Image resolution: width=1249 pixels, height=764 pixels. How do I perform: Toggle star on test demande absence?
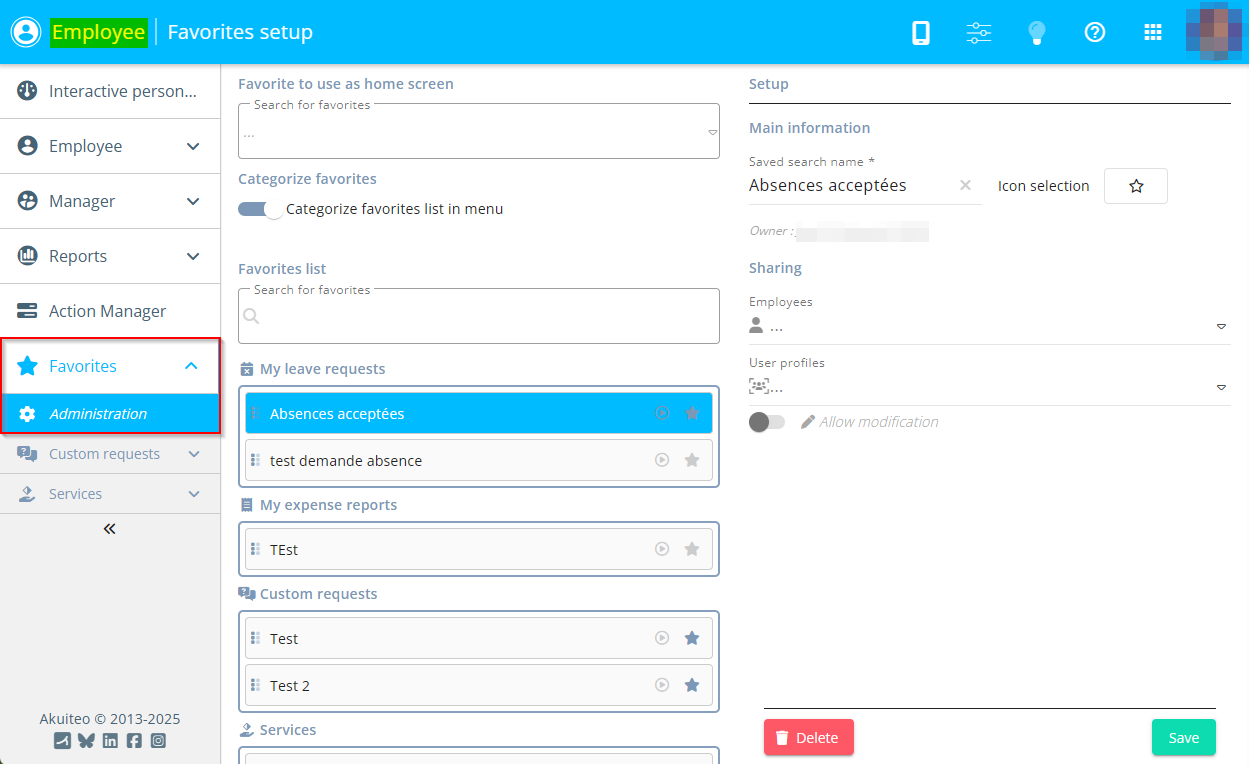692,460
